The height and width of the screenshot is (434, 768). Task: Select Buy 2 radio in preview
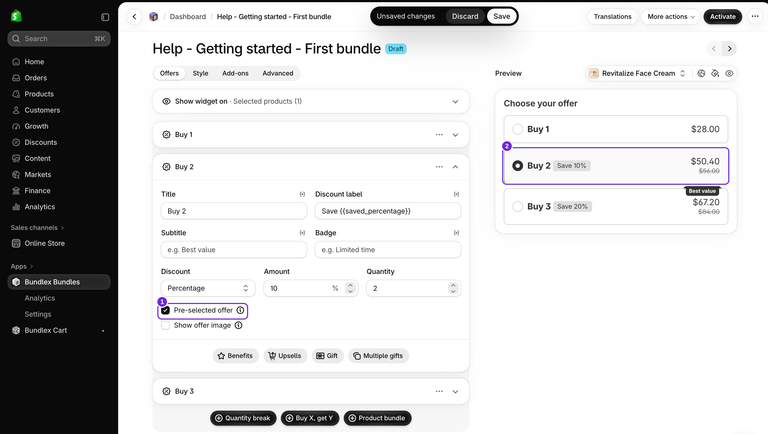point(517,166)
